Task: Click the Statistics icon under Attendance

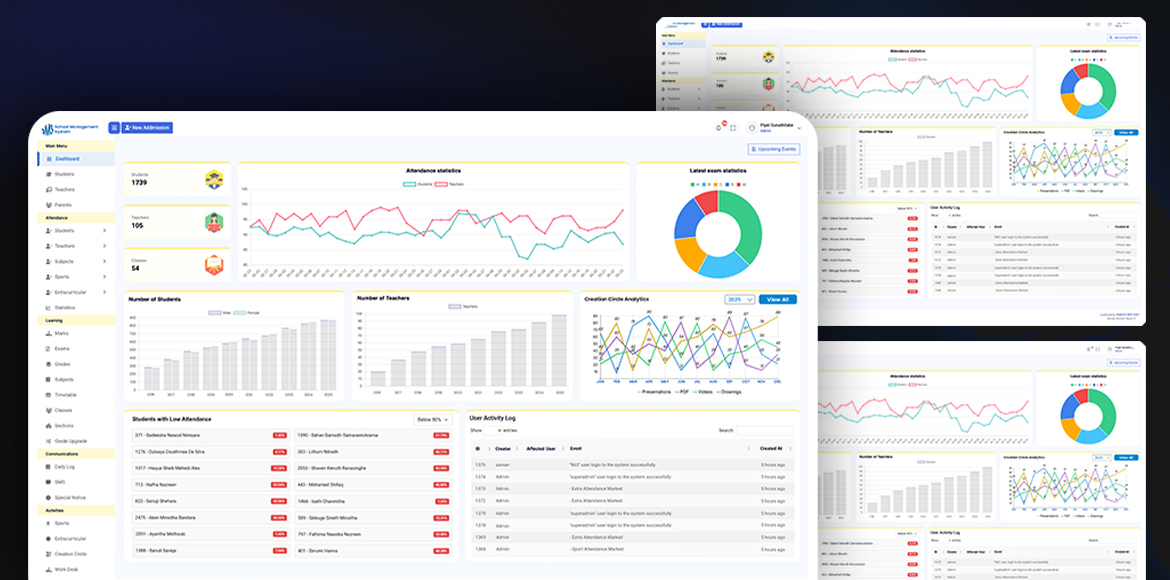Action: 47,307
